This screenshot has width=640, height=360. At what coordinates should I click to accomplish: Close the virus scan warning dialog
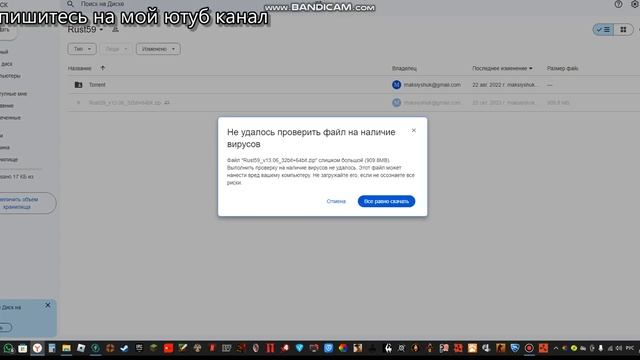click(x=413, y=130)
